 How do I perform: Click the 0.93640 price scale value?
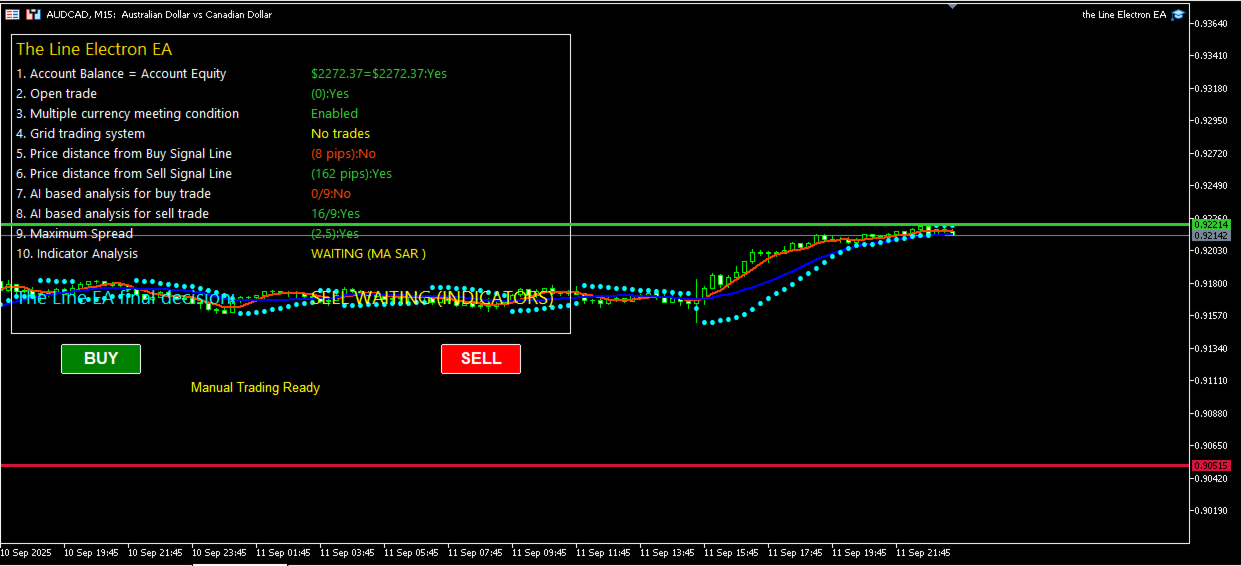pos(1213,24)
